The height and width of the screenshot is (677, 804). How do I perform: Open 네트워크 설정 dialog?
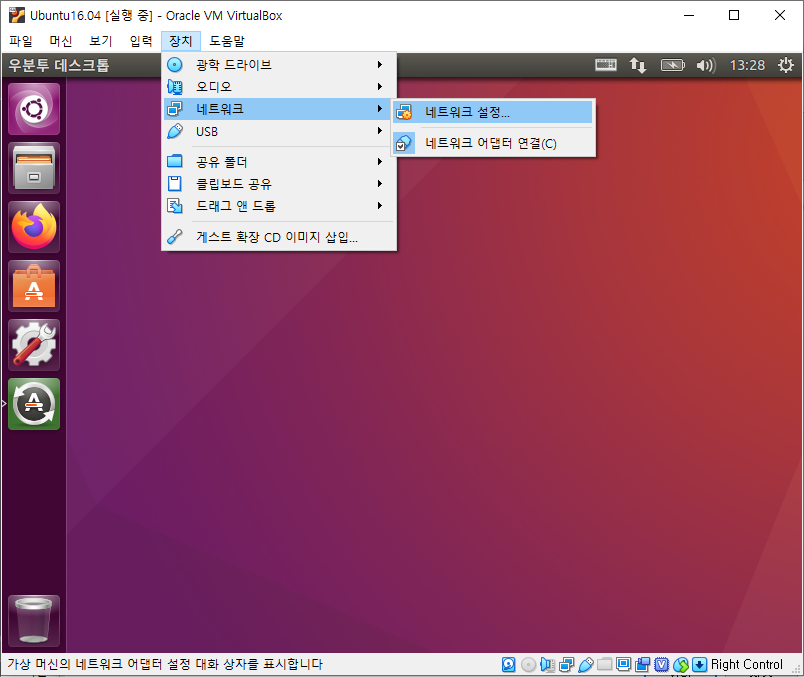(x=492, y=112)
